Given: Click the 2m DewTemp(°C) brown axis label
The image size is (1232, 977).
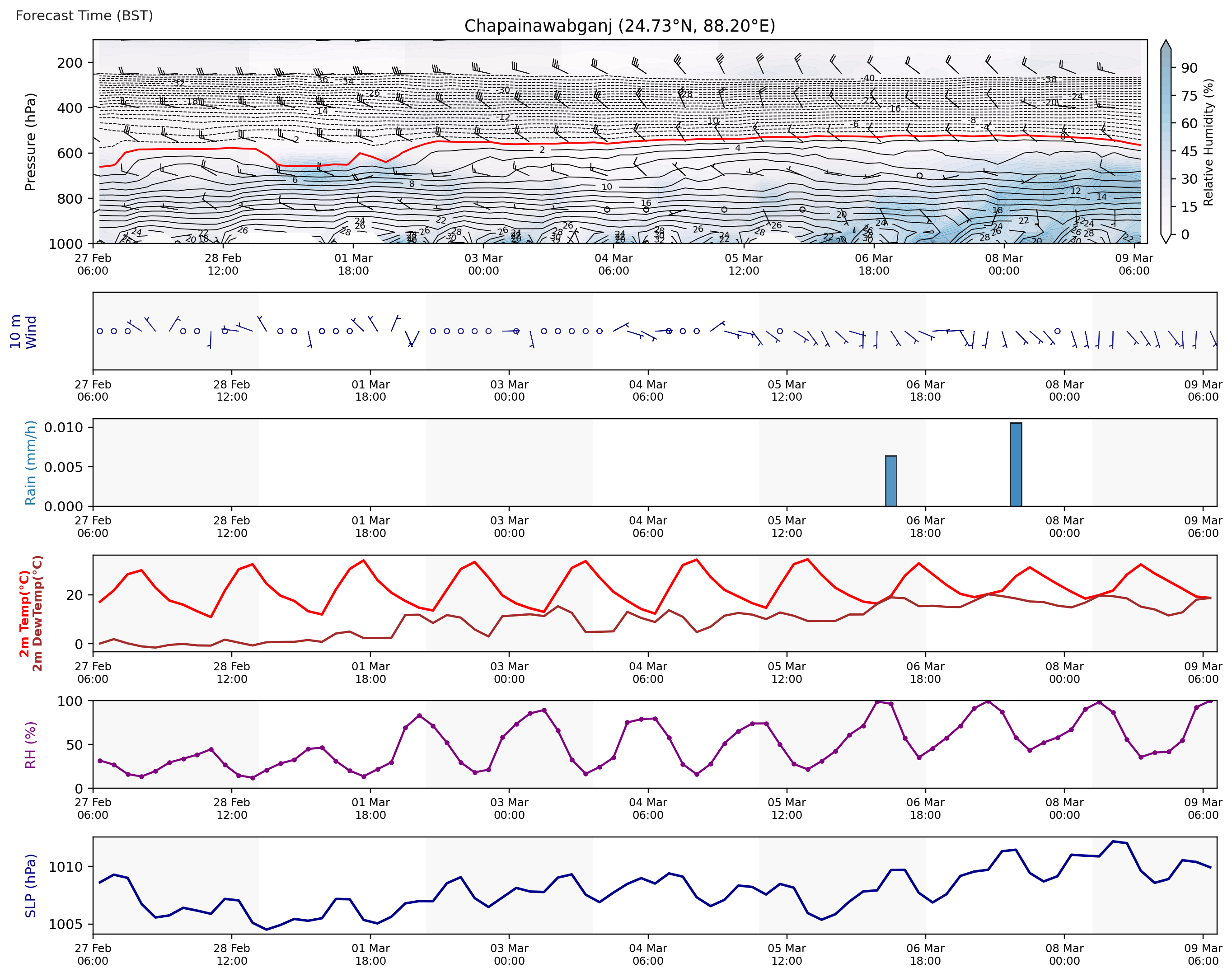Looking at the screenshot, I should click(x=37, y=614).
